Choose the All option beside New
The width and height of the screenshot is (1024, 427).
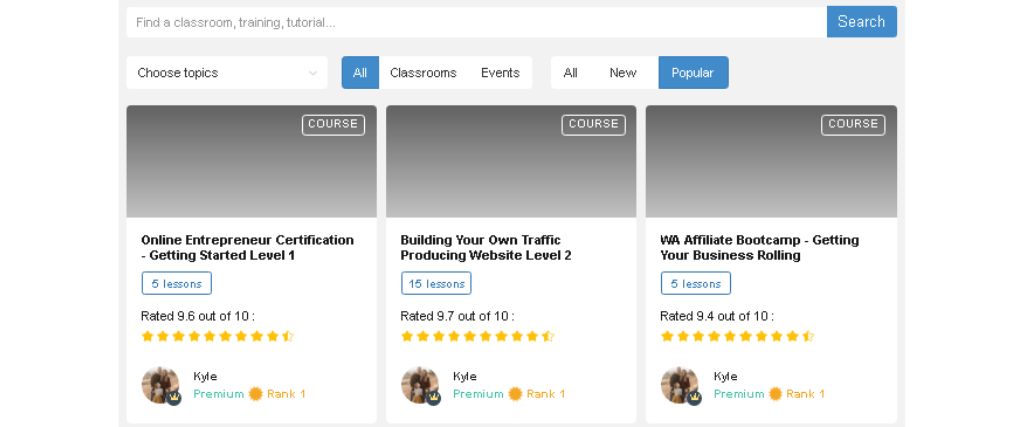coord(570,72)
